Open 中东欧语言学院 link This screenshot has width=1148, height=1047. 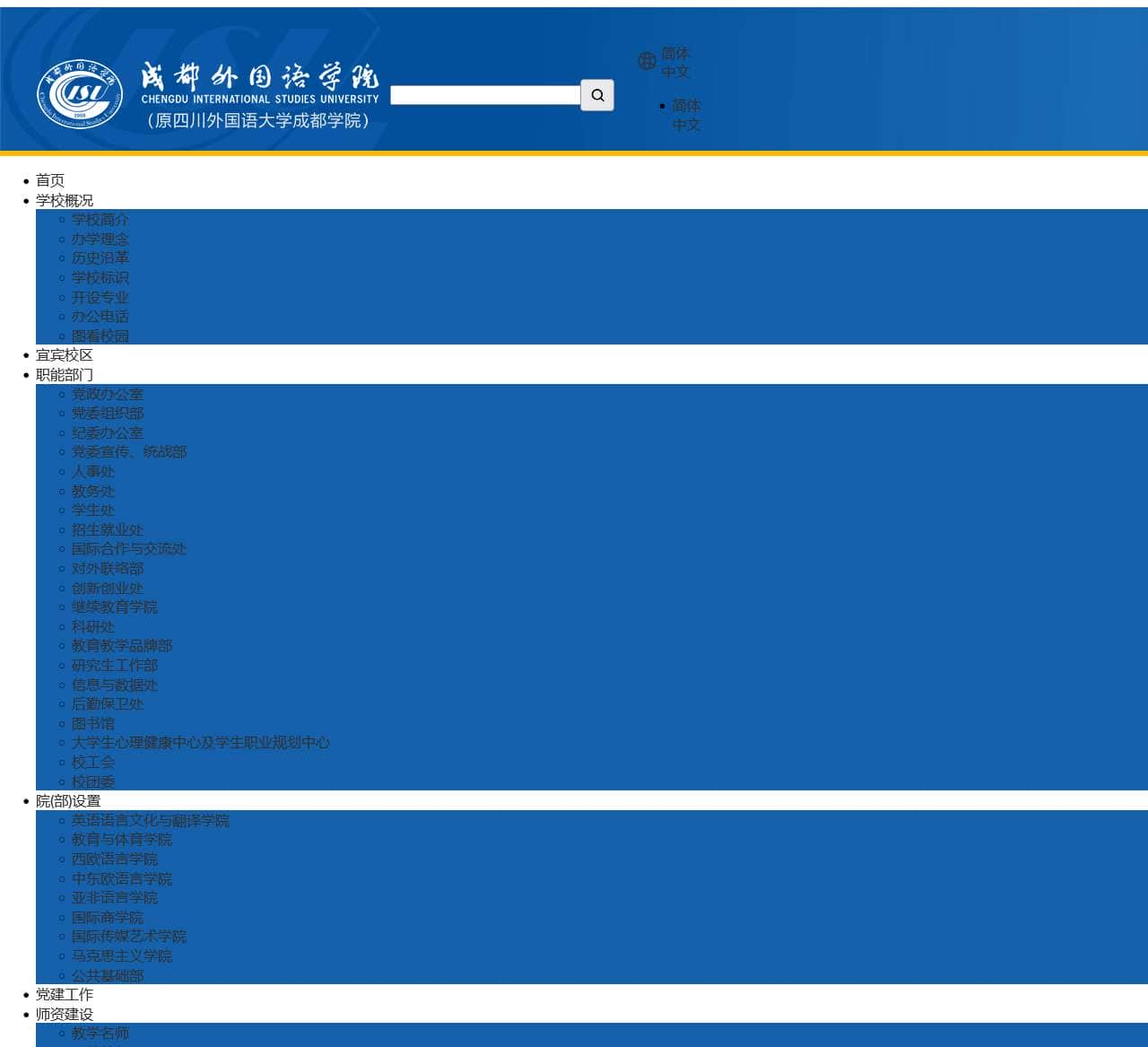click(122, 879)
